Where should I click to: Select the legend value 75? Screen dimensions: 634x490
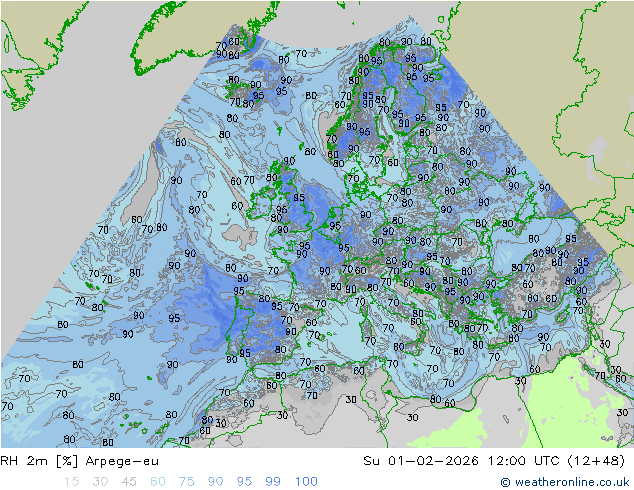click(186, 482)
